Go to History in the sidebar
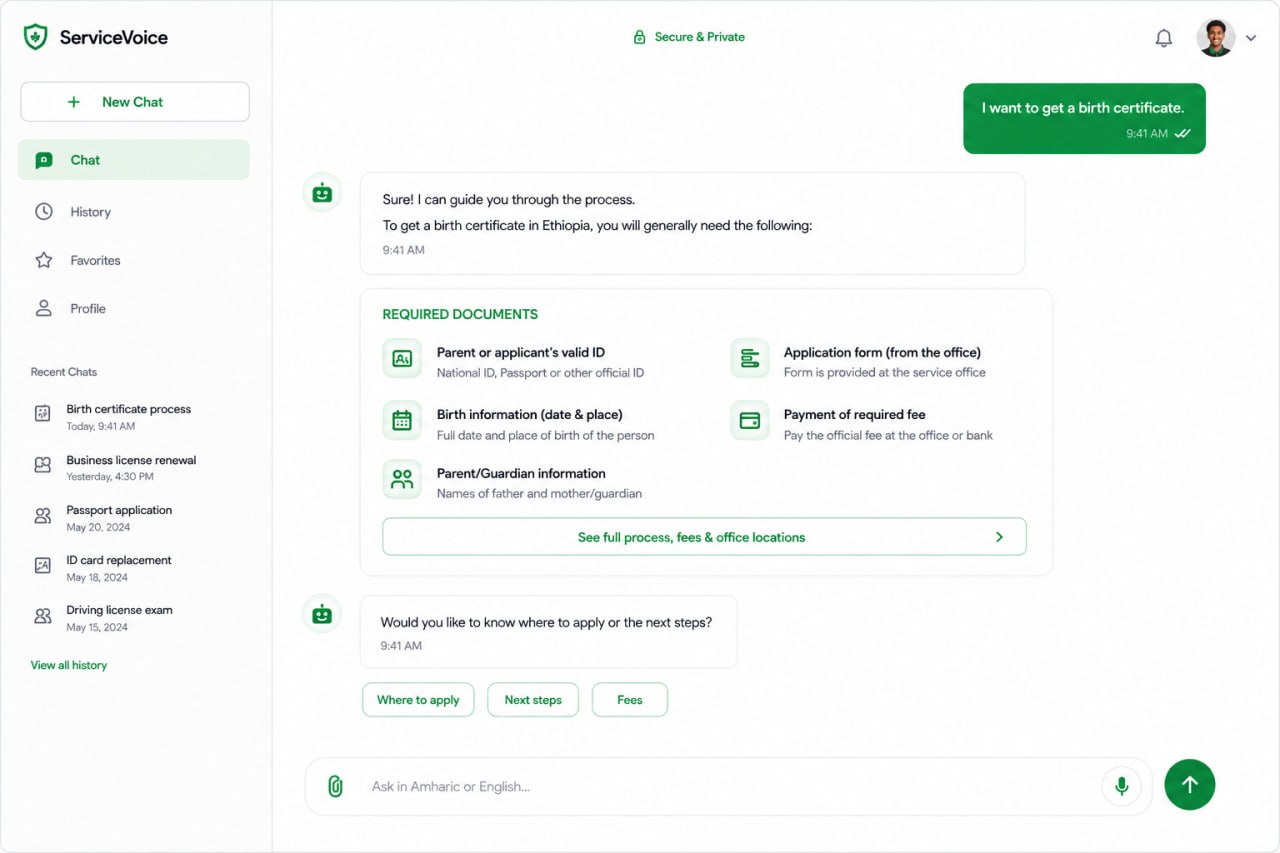Viewport: 1280px width, 853px height. 134,212
